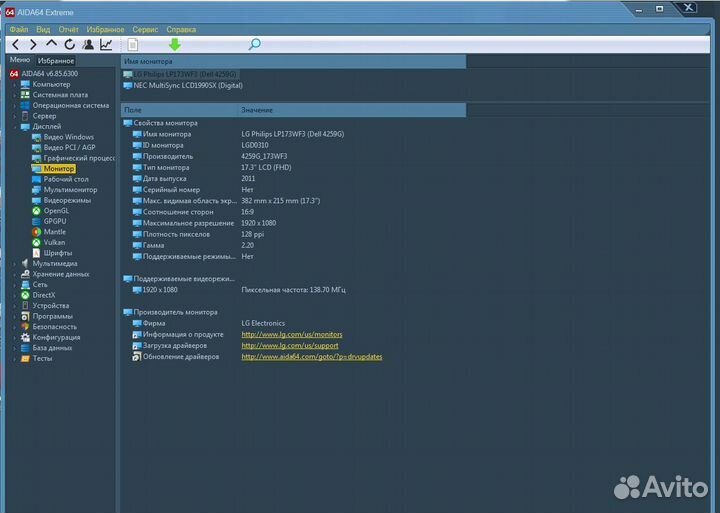Image resolution: width=720 pixels, height=513 pixels.
Task: Go up one level with Up arrow
Action: 51,44
